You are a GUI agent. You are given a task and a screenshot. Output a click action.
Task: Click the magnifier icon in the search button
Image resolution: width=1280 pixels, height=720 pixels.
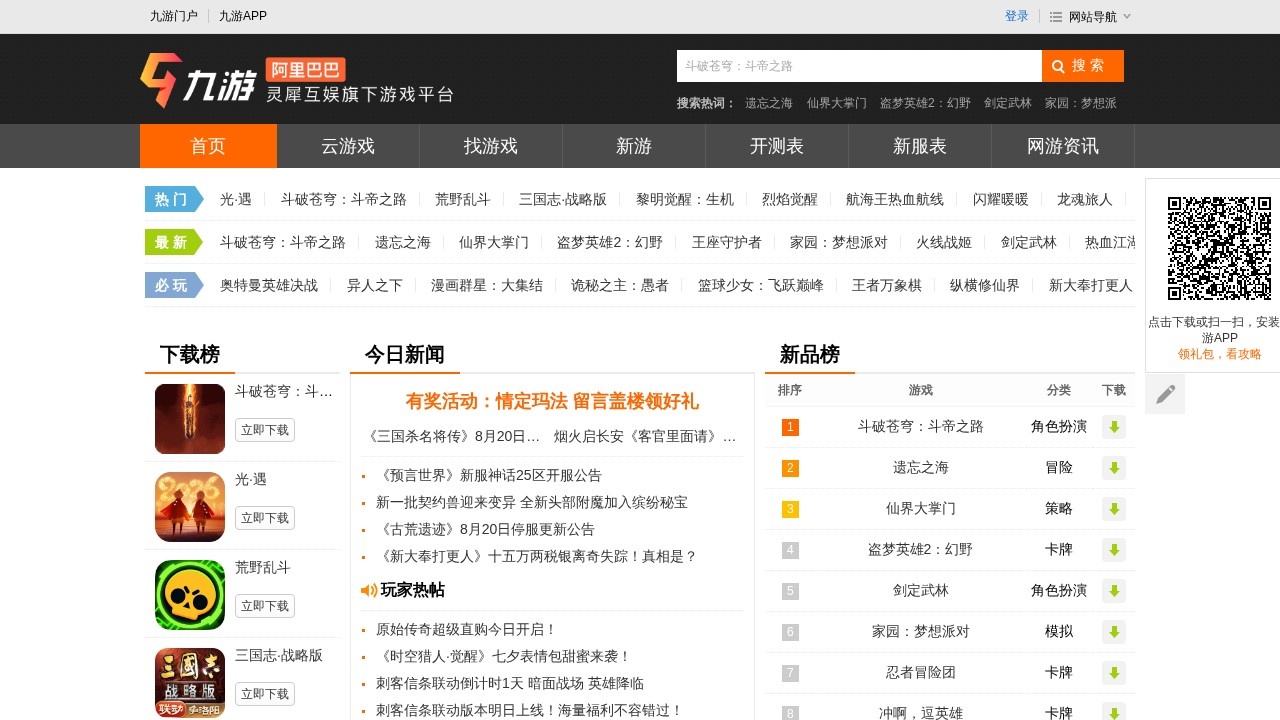click(x=1058, y=66)
